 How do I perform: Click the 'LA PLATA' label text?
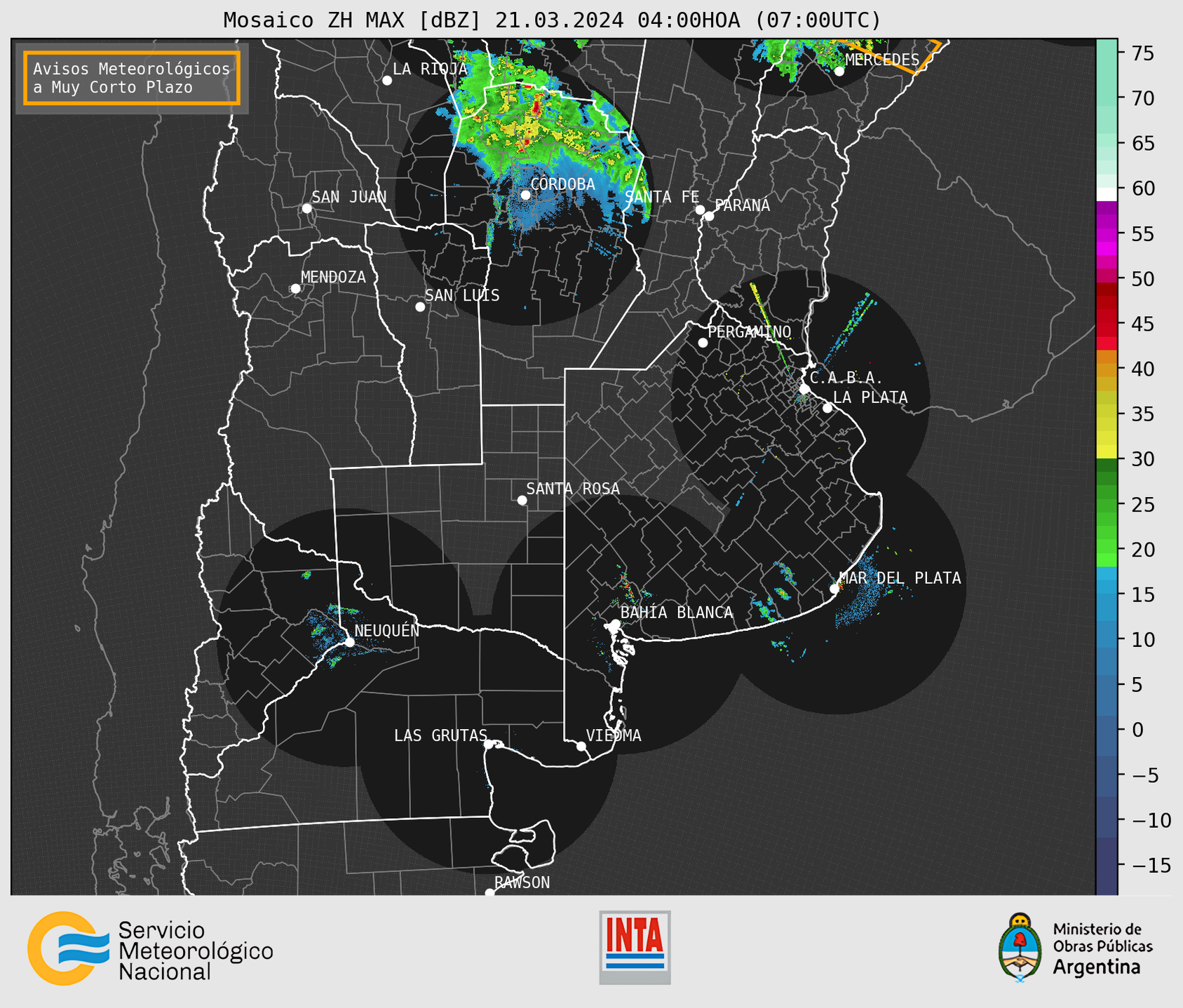pyautogui.click(x=870, y=397)
